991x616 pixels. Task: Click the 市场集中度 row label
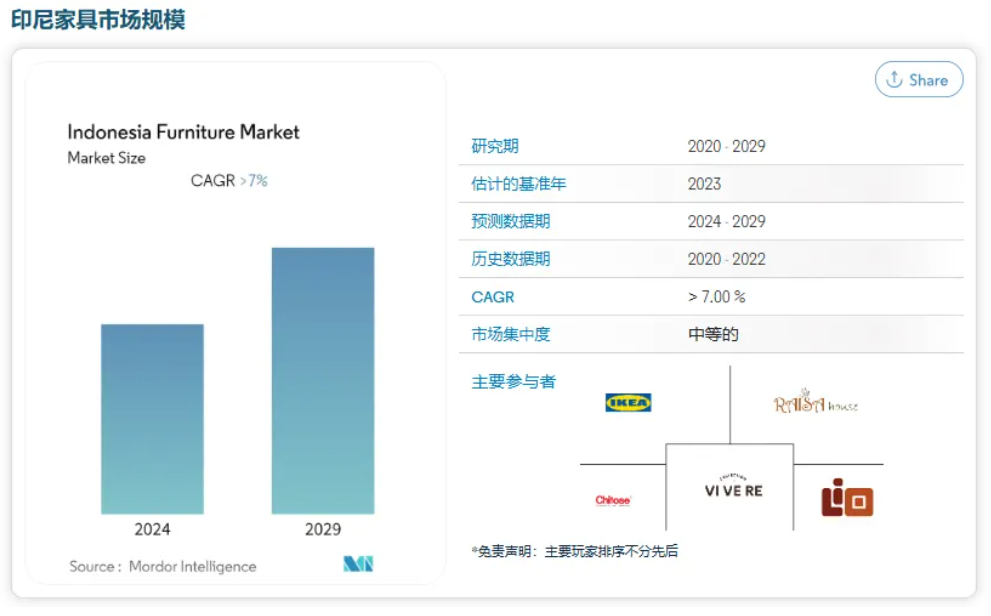click(511, 334)
